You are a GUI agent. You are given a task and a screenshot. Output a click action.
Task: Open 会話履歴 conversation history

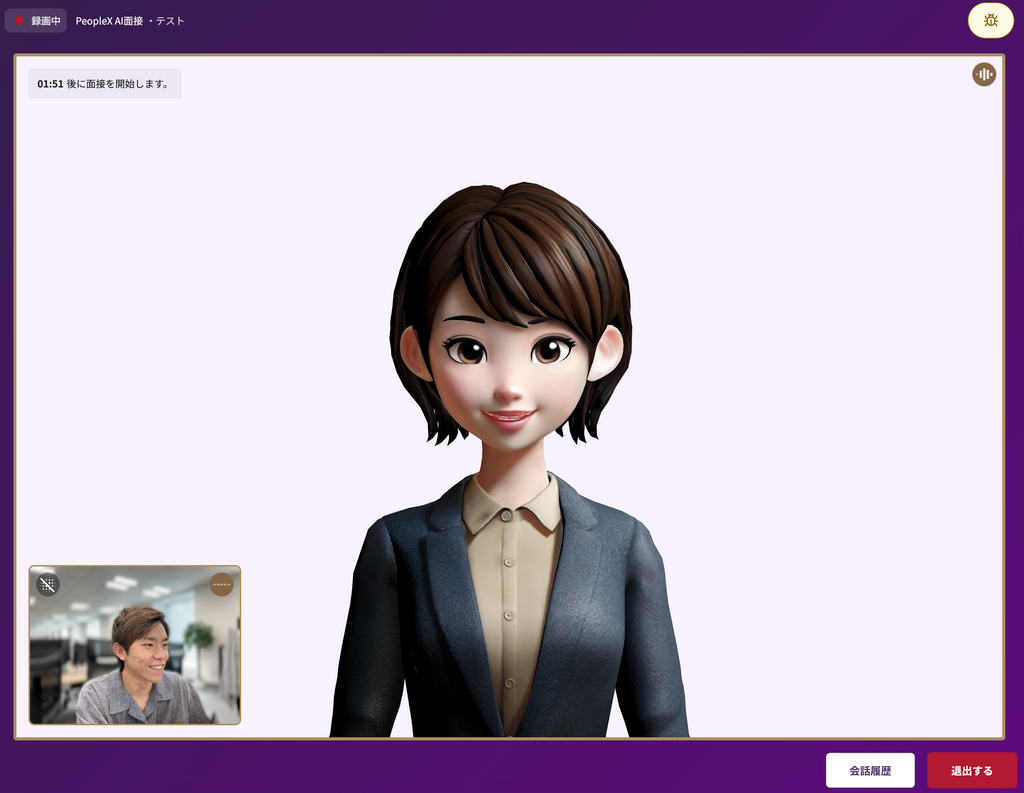(x=869, y=770)
